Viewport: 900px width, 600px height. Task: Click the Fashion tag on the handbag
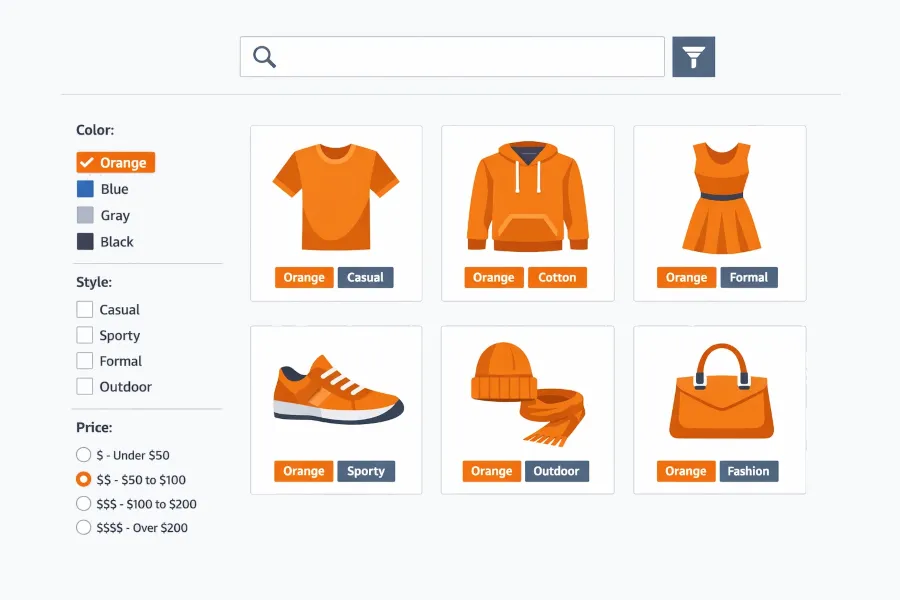749,471
